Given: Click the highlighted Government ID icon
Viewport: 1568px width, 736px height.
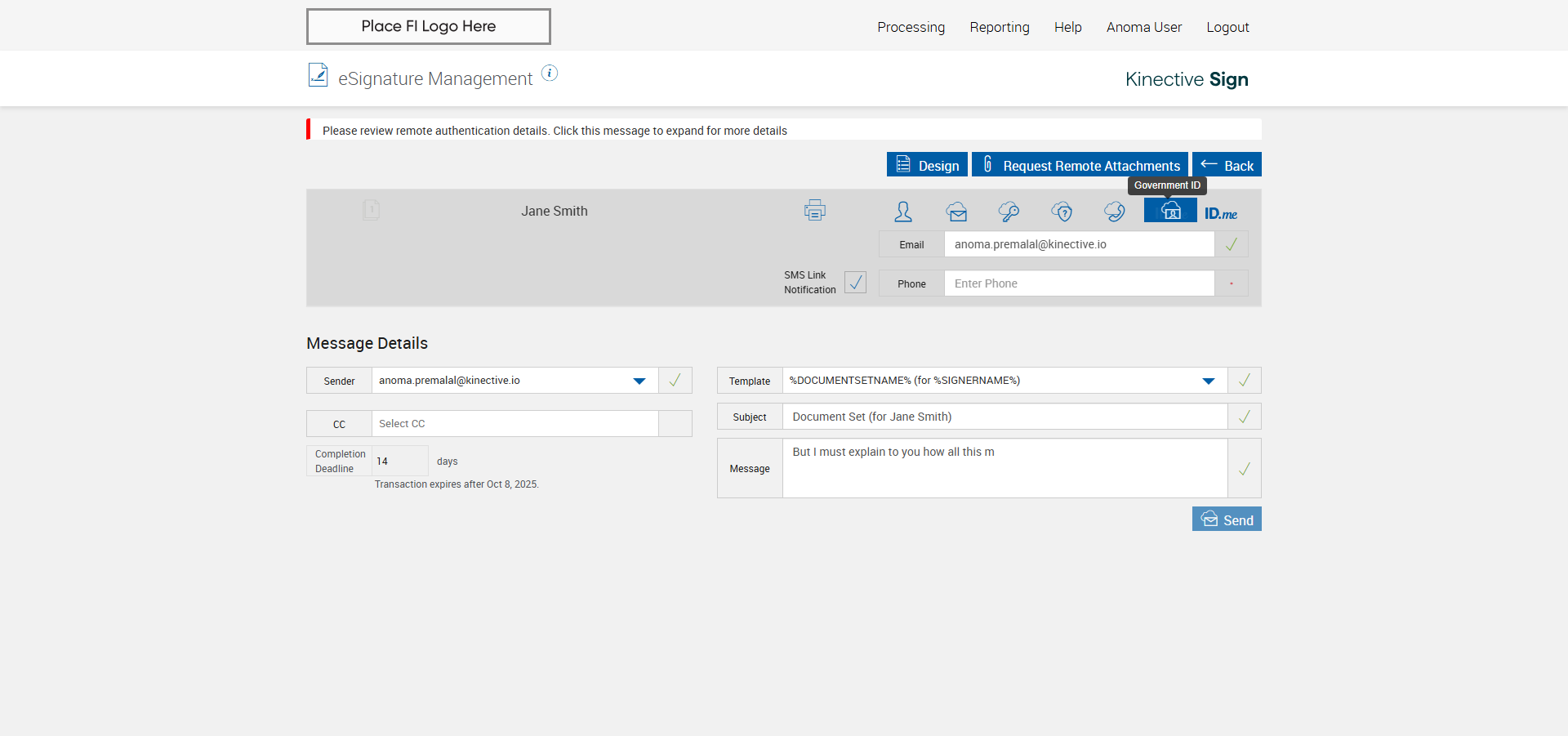Looking at the screenshot, I should [x=1170, y=212].
